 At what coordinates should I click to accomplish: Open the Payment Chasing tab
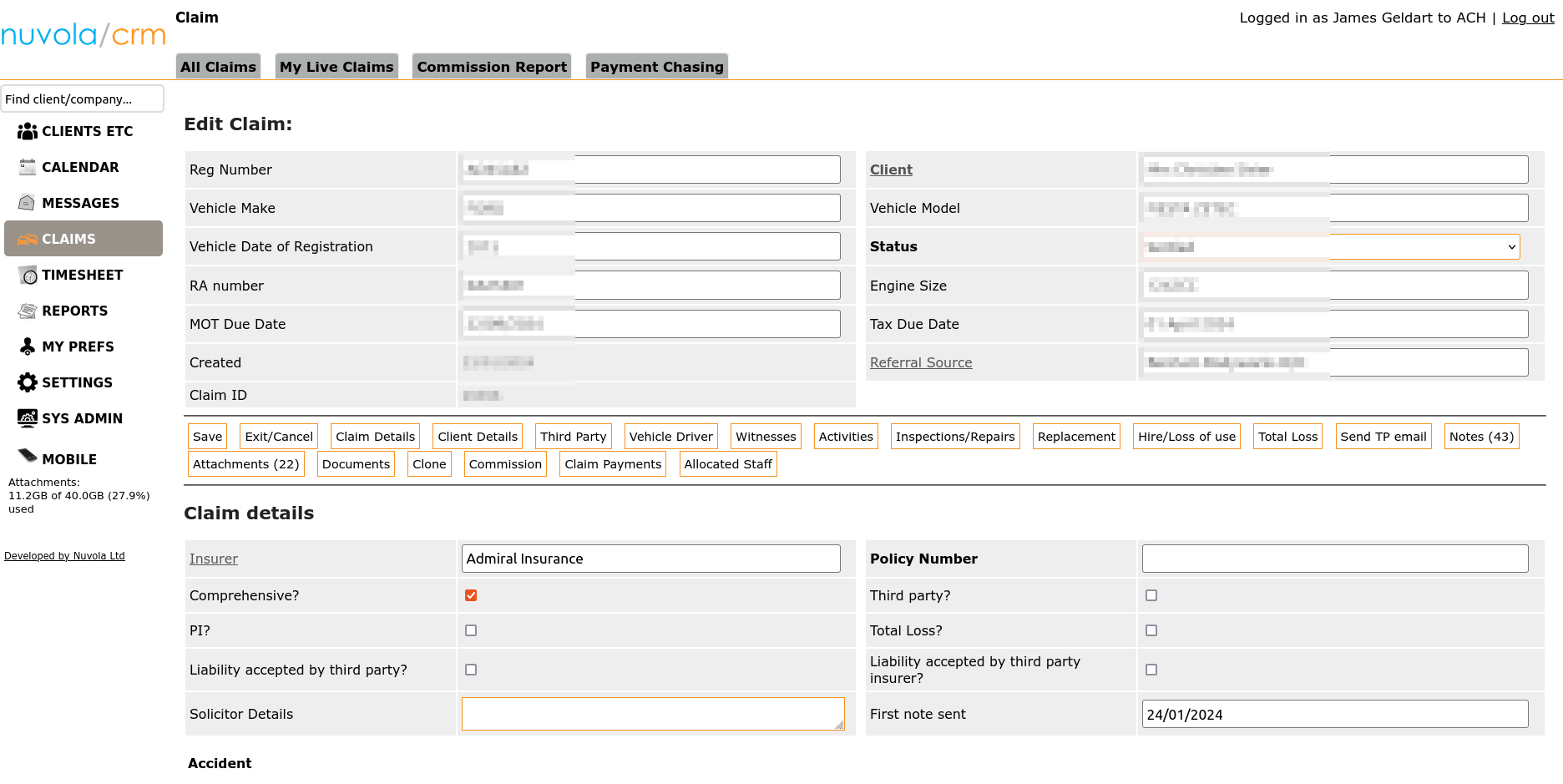click(656, 67)
